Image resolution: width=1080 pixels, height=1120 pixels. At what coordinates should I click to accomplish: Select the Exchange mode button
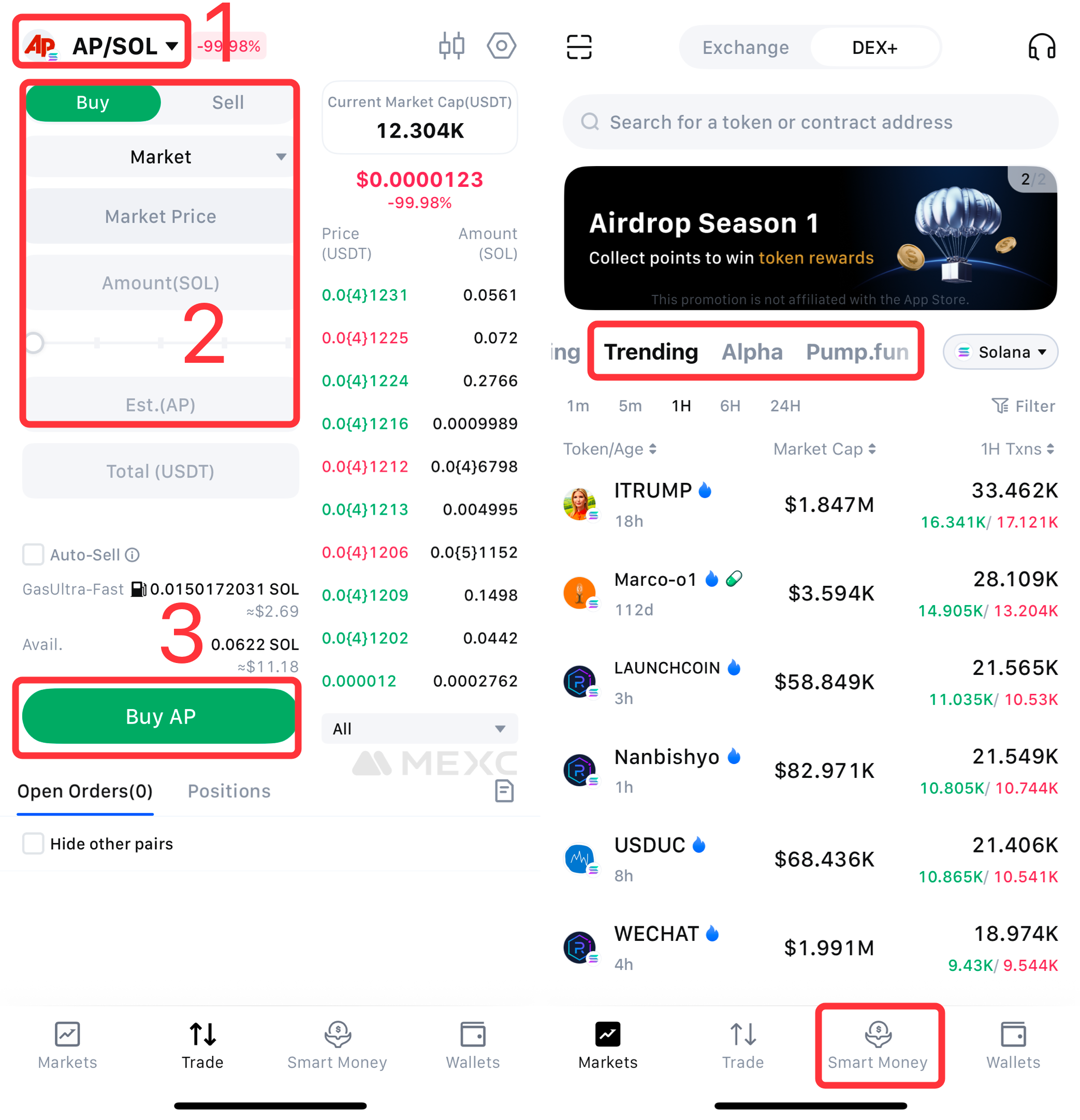[x=745, y=48]
